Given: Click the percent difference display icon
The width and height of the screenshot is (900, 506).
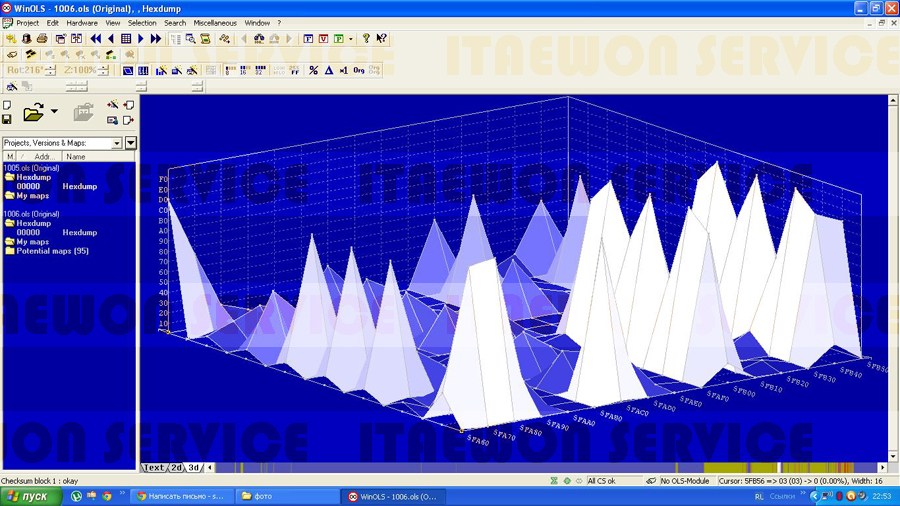Looking at the screenshot, I should pyautogui.click(x=313, y=70).
